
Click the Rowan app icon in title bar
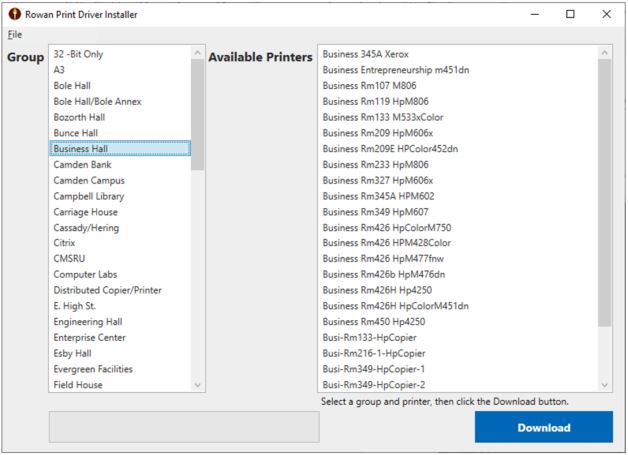pos(12,14)
